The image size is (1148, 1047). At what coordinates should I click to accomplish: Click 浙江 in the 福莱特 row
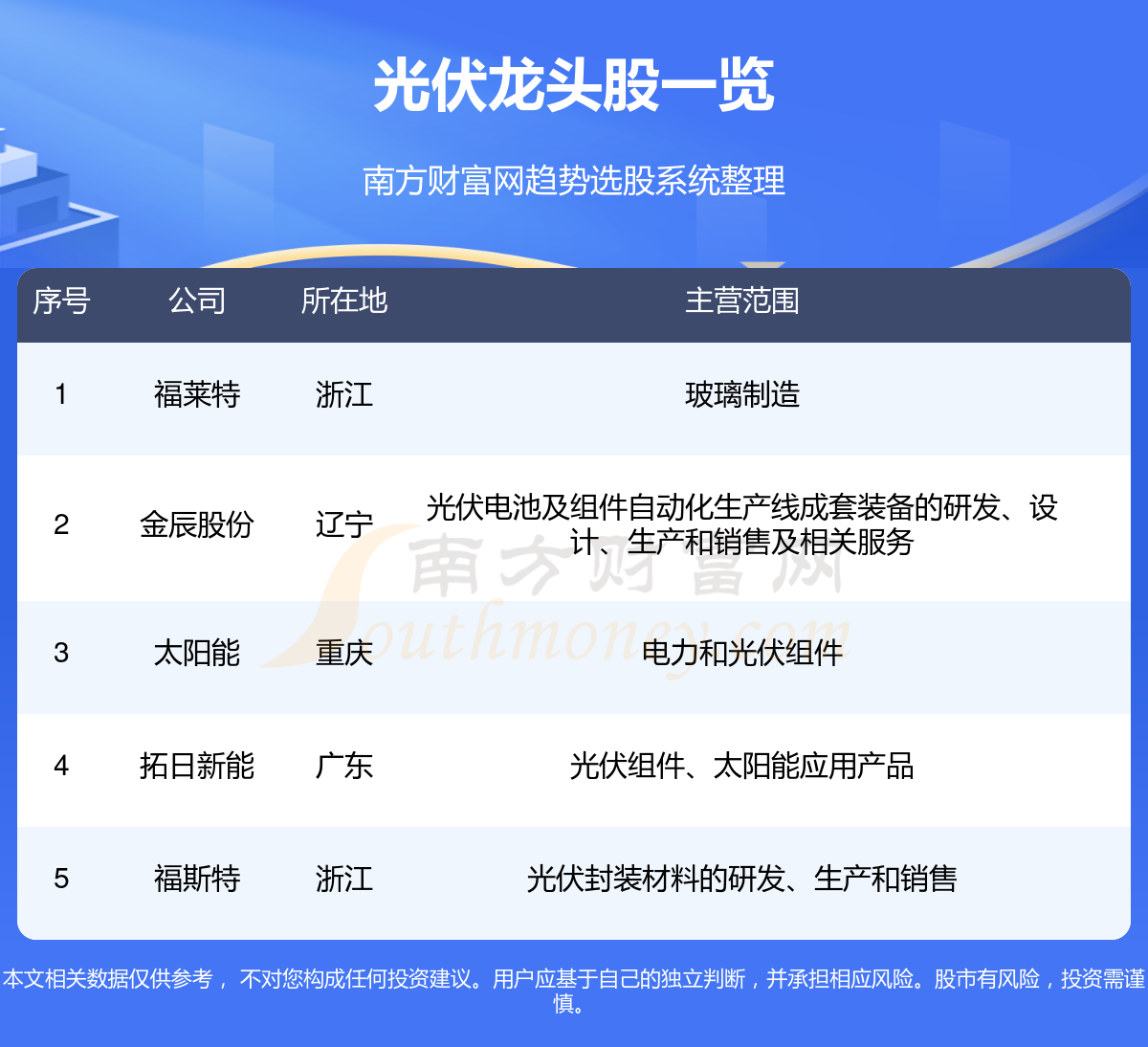344,394
